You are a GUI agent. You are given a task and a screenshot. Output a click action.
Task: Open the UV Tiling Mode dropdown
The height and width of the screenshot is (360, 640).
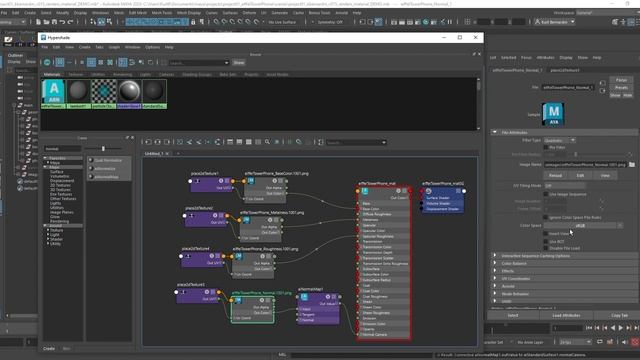tap(564, 185)
